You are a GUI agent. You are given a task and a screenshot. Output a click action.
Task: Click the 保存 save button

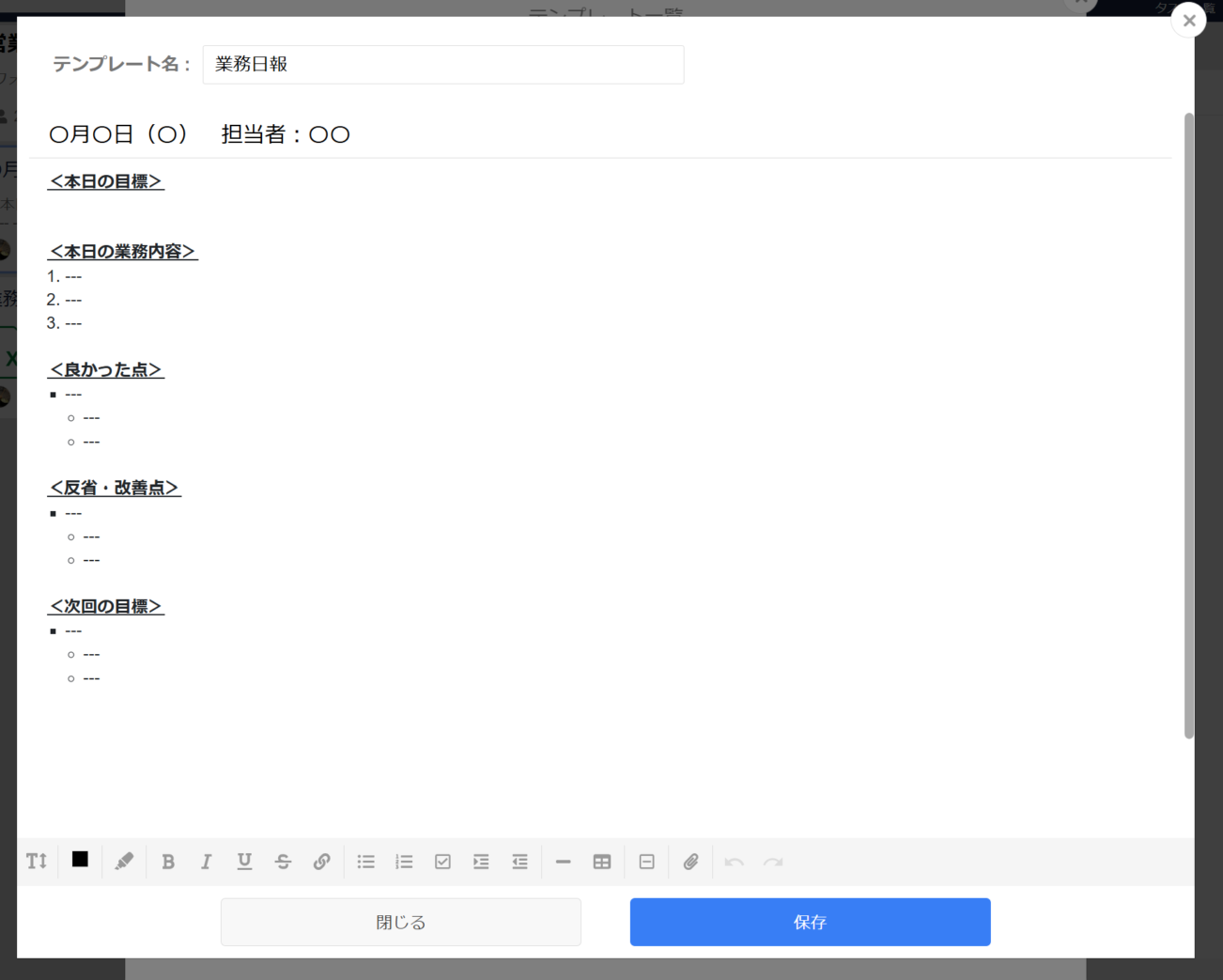coord(810,922)
